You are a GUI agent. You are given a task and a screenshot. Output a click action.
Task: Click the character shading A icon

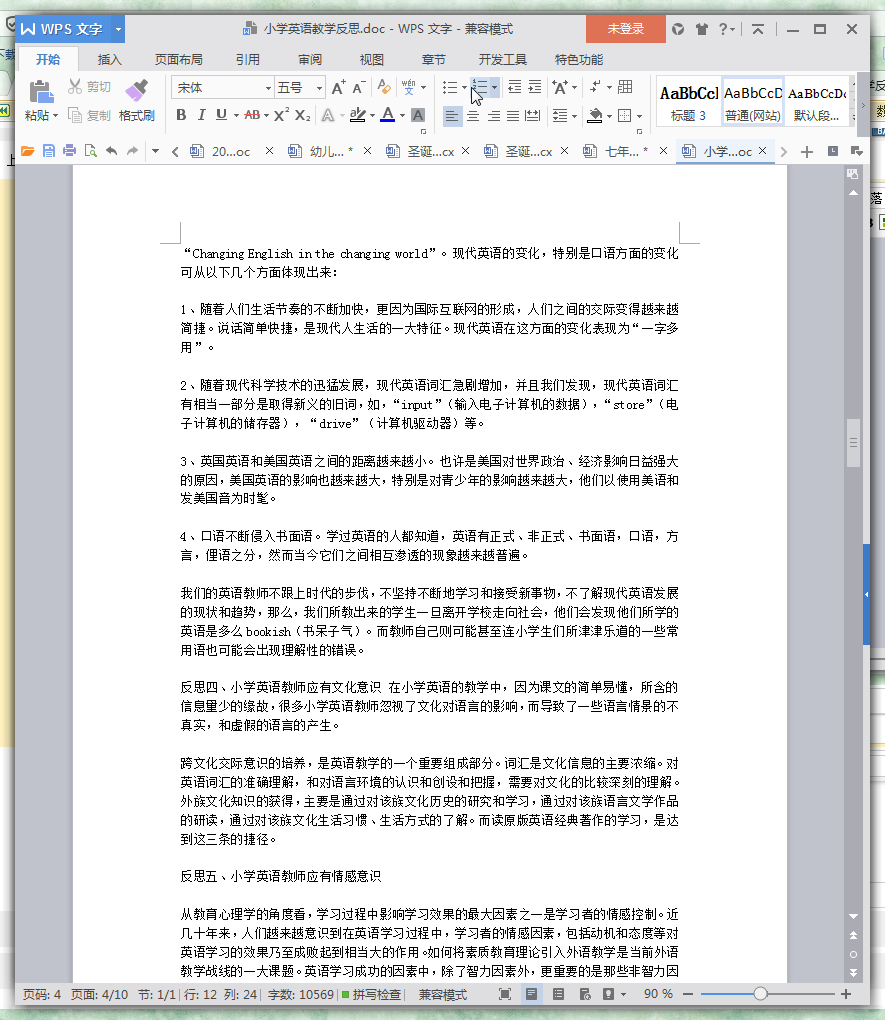pos(418,116)
